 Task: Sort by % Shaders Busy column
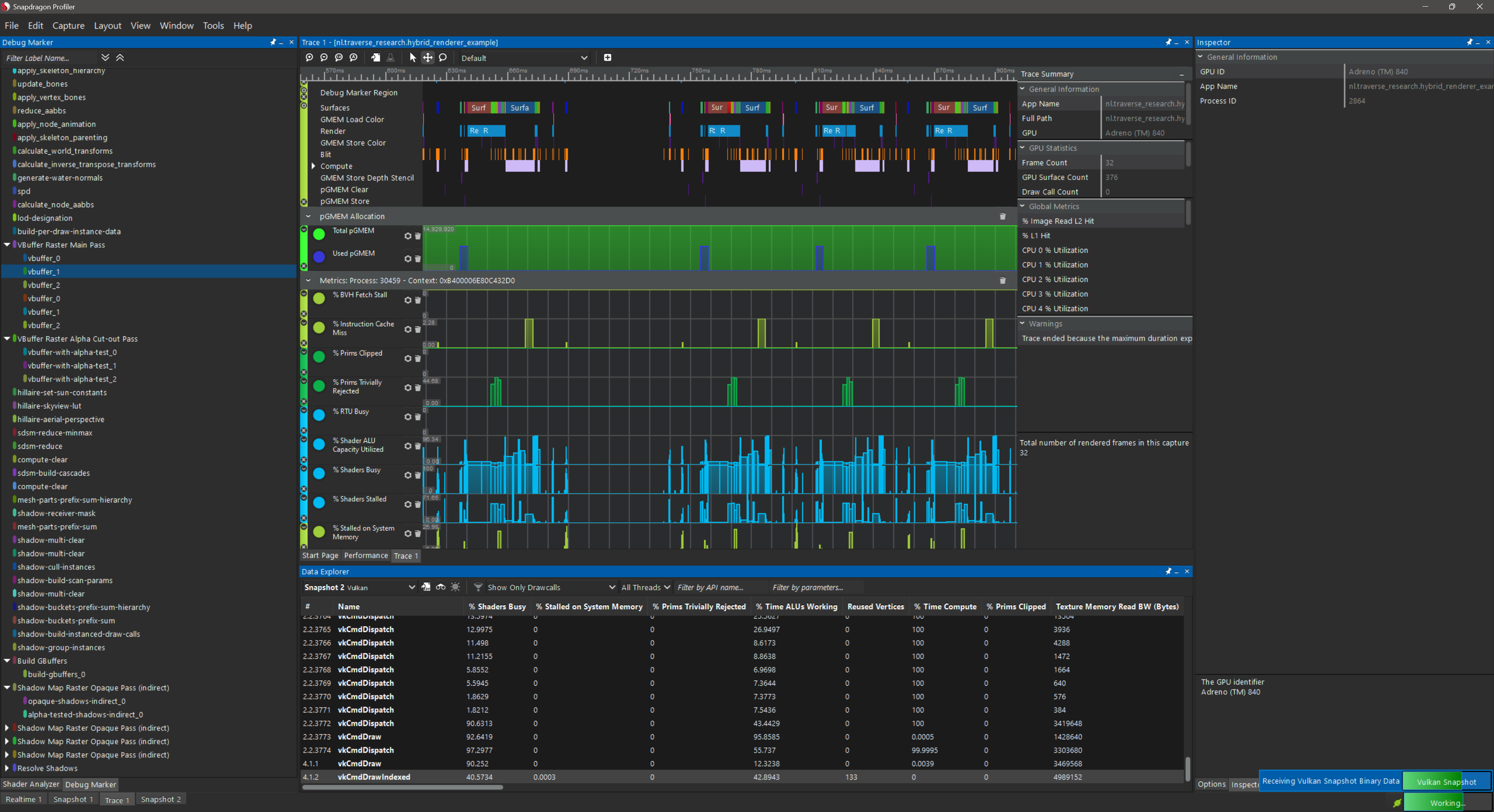tap(497, 606)
